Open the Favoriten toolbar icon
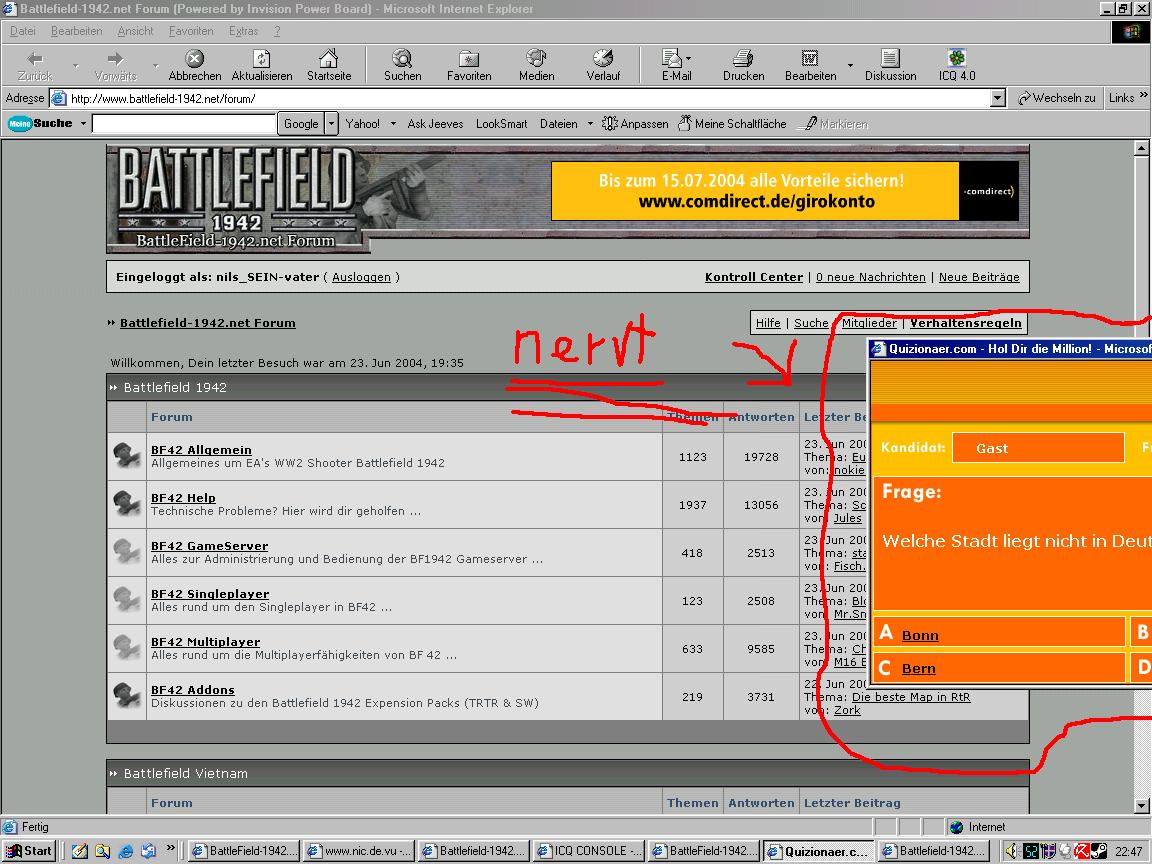This screenshot has width=1152, height=864. tap(469, 59)
